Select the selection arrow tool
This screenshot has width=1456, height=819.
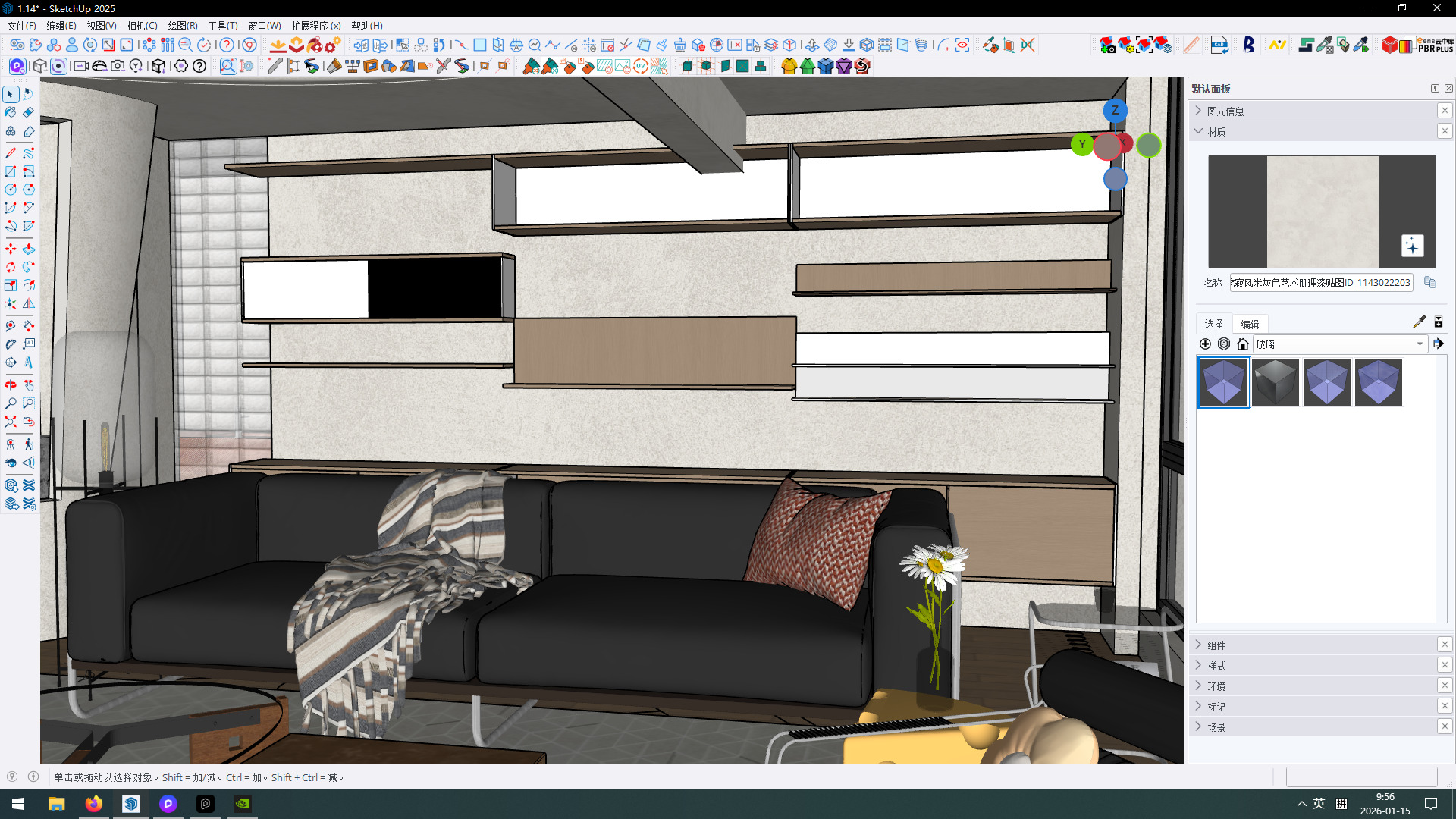pyautogui.click(x=11, y=94)
